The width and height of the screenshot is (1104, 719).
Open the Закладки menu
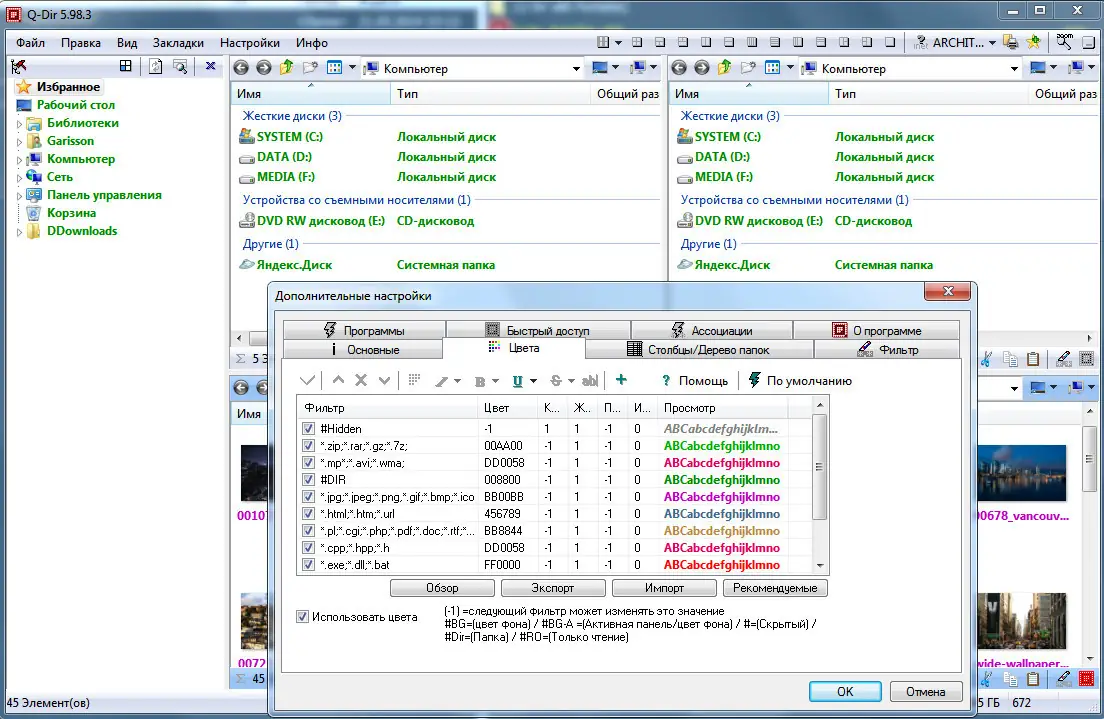pyautogui.click(x=178, y=43)
